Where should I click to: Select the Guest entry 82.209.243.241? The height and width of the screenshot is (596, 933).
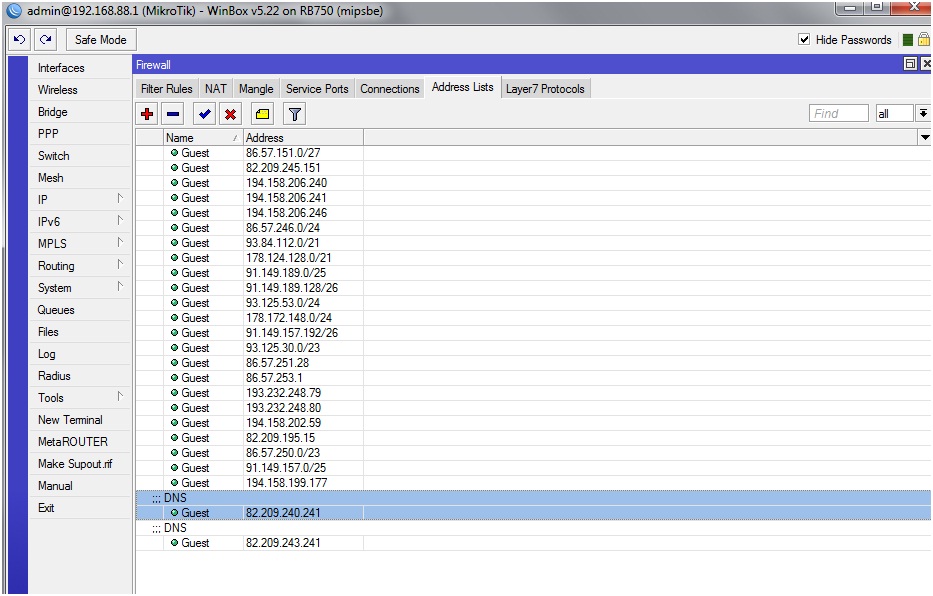coord(283,543)
